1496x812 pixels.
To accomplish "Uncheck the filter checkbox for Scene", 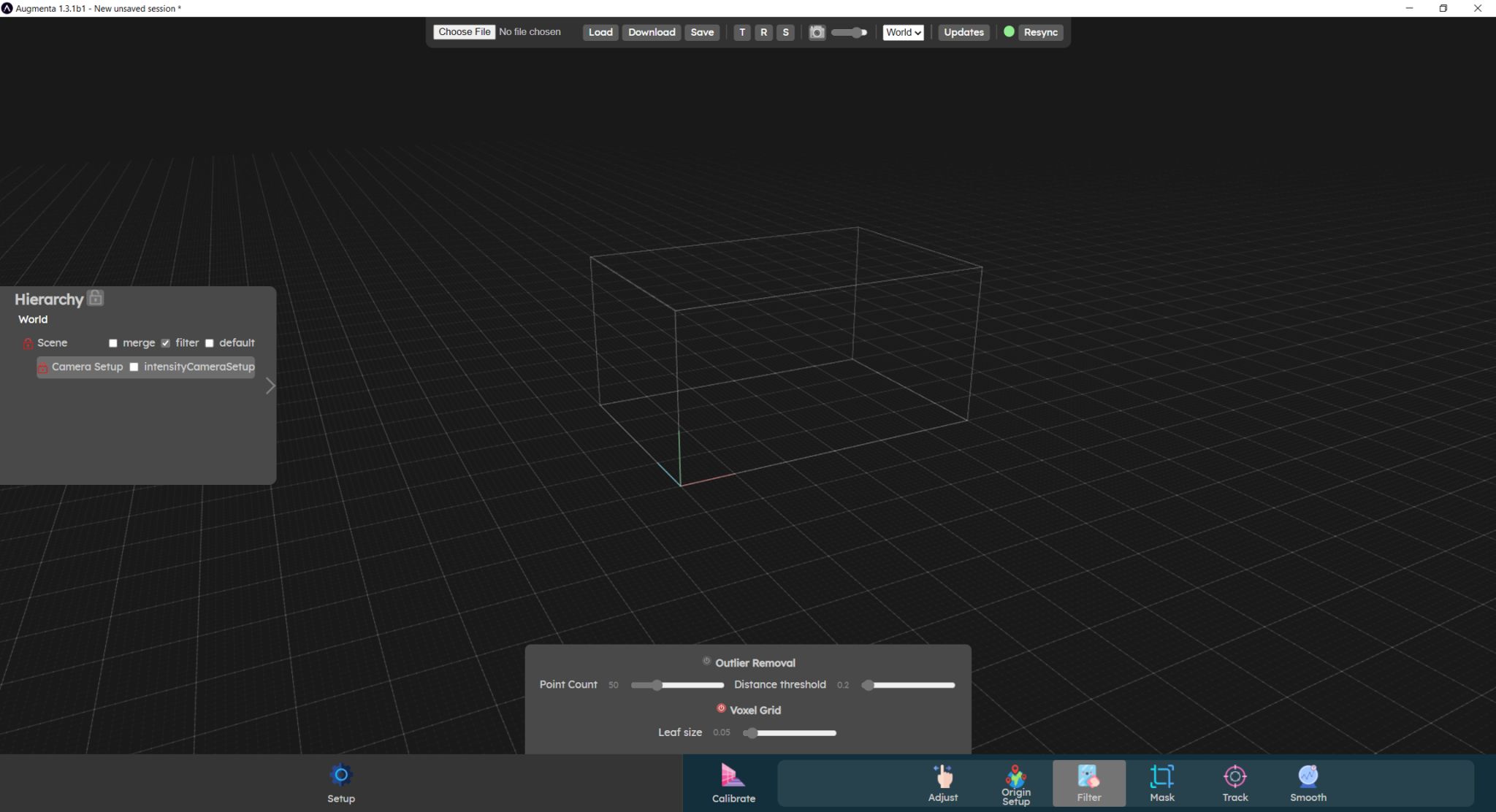I will [x=165, y=342].
